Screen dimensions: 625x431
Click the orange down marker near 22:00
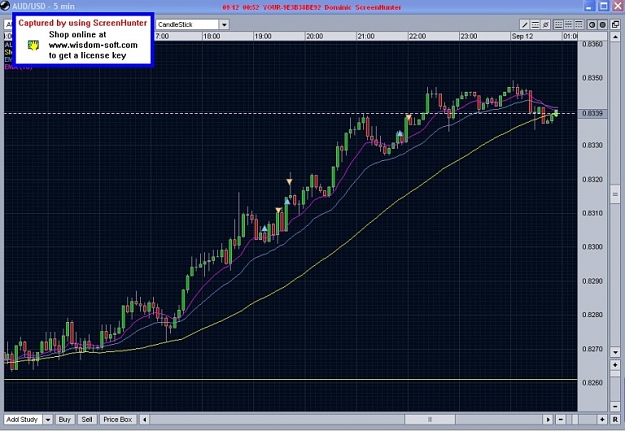click(408, 117)
